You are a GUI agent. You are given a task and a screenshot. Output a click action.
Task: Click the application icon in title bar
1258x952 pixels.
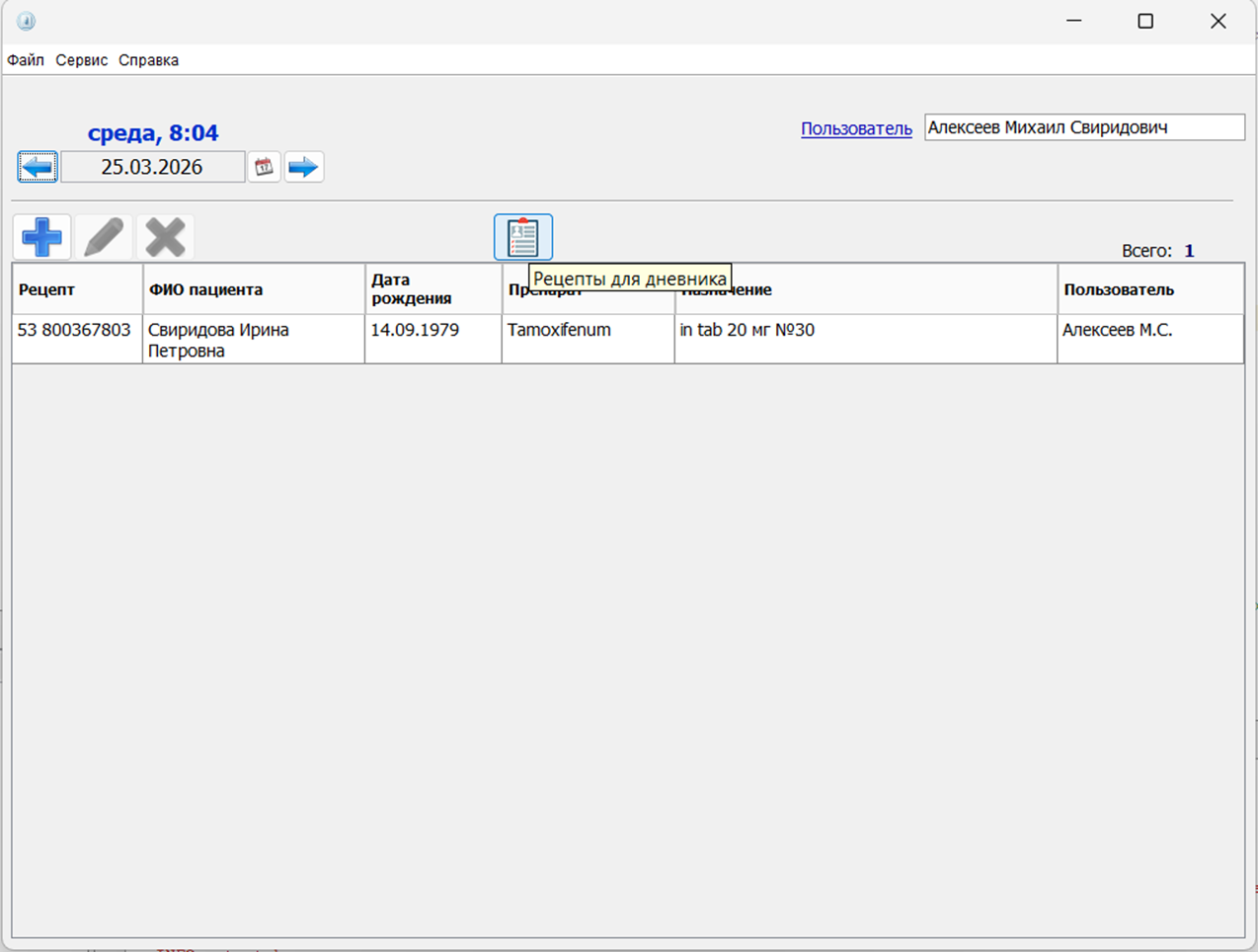[x=26, y=21]
